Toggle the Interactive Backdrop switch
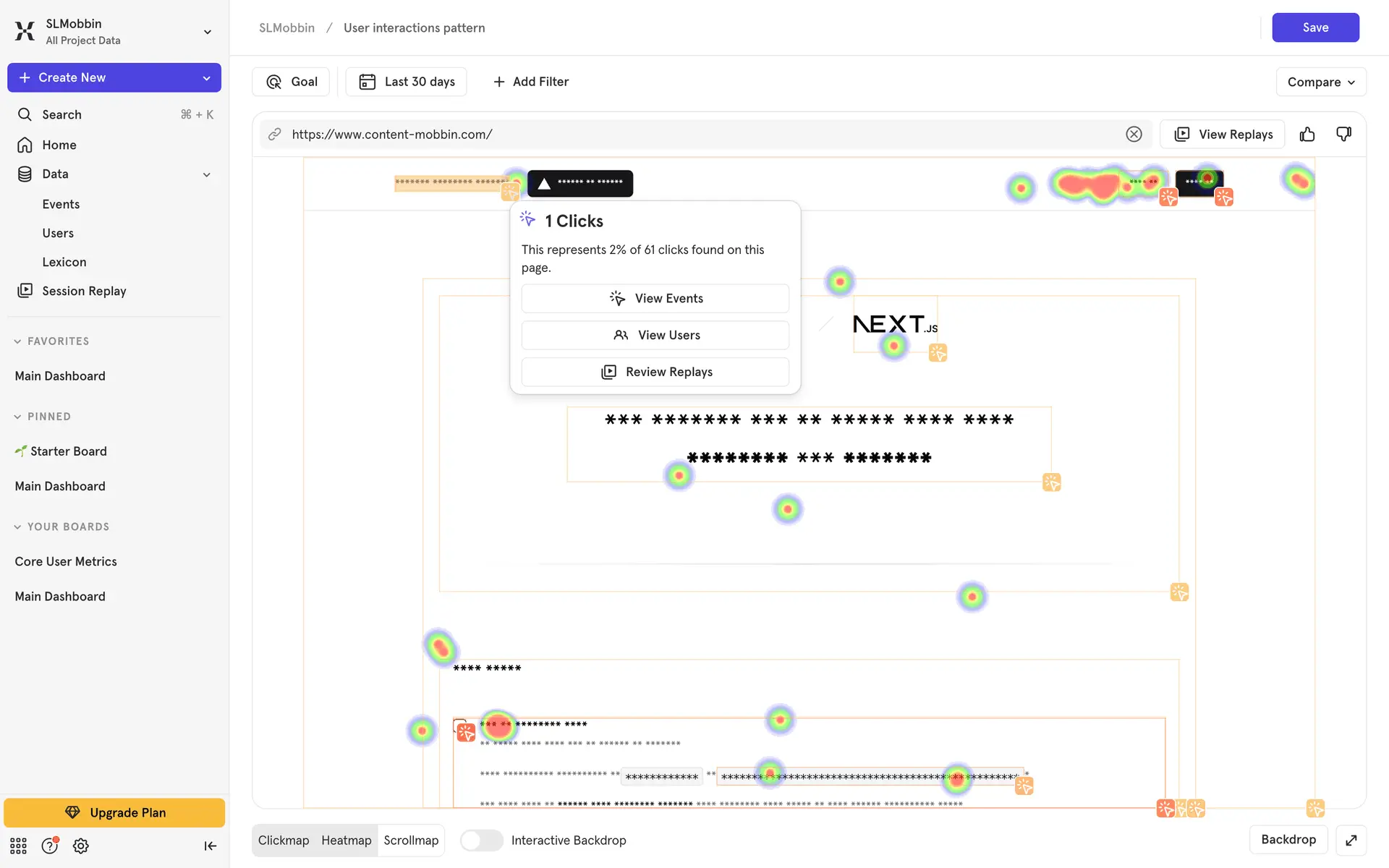The width and height of the screenshot is (1389, 868). point(481,840)
